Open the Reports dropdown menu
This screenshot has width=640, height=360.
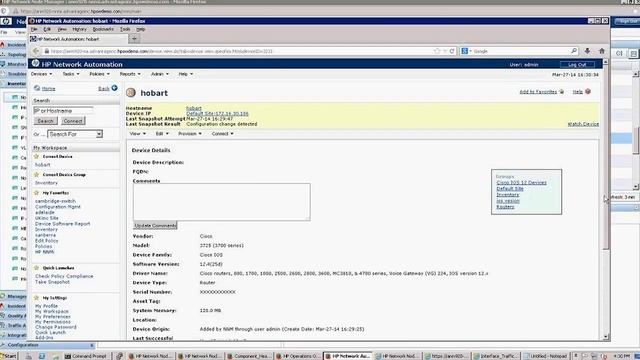tap(130, 74)
